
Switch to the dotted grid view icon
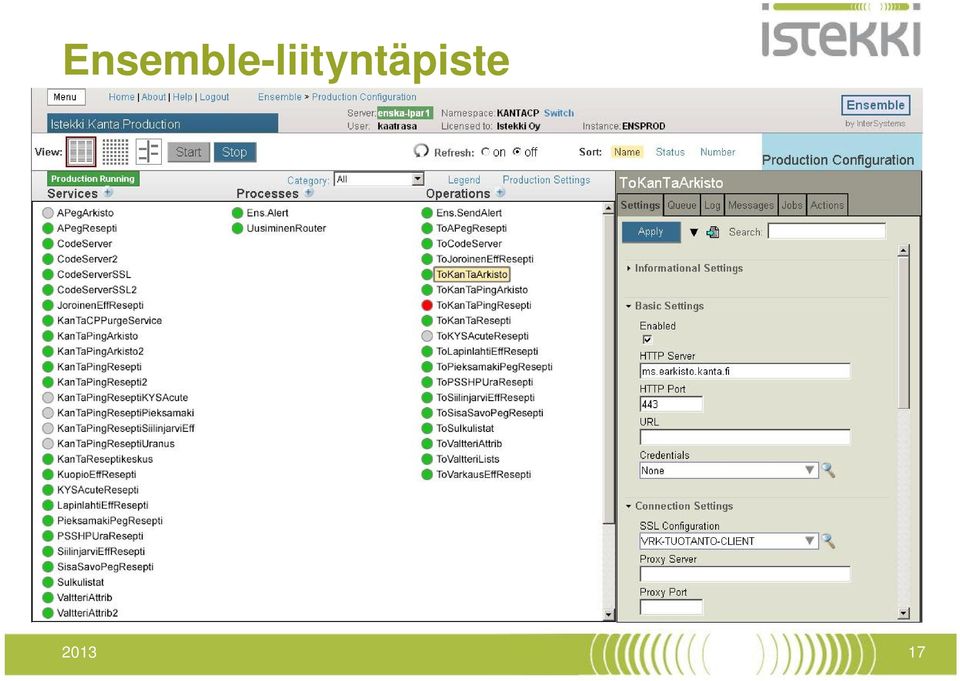pyautogui.click(x=115, y=151)
